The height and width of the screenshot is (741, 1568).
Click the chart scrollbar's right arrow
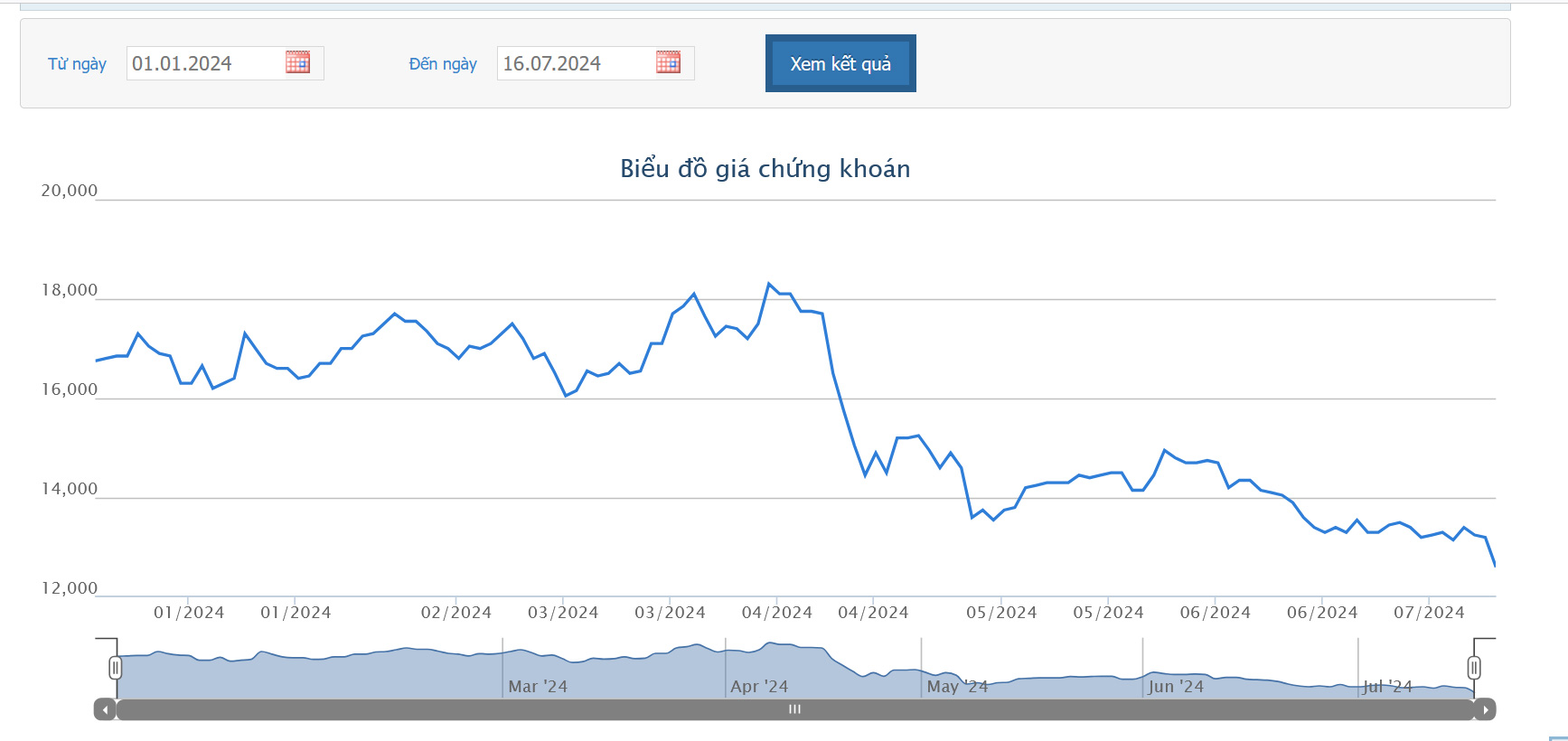click(1485, 709)
